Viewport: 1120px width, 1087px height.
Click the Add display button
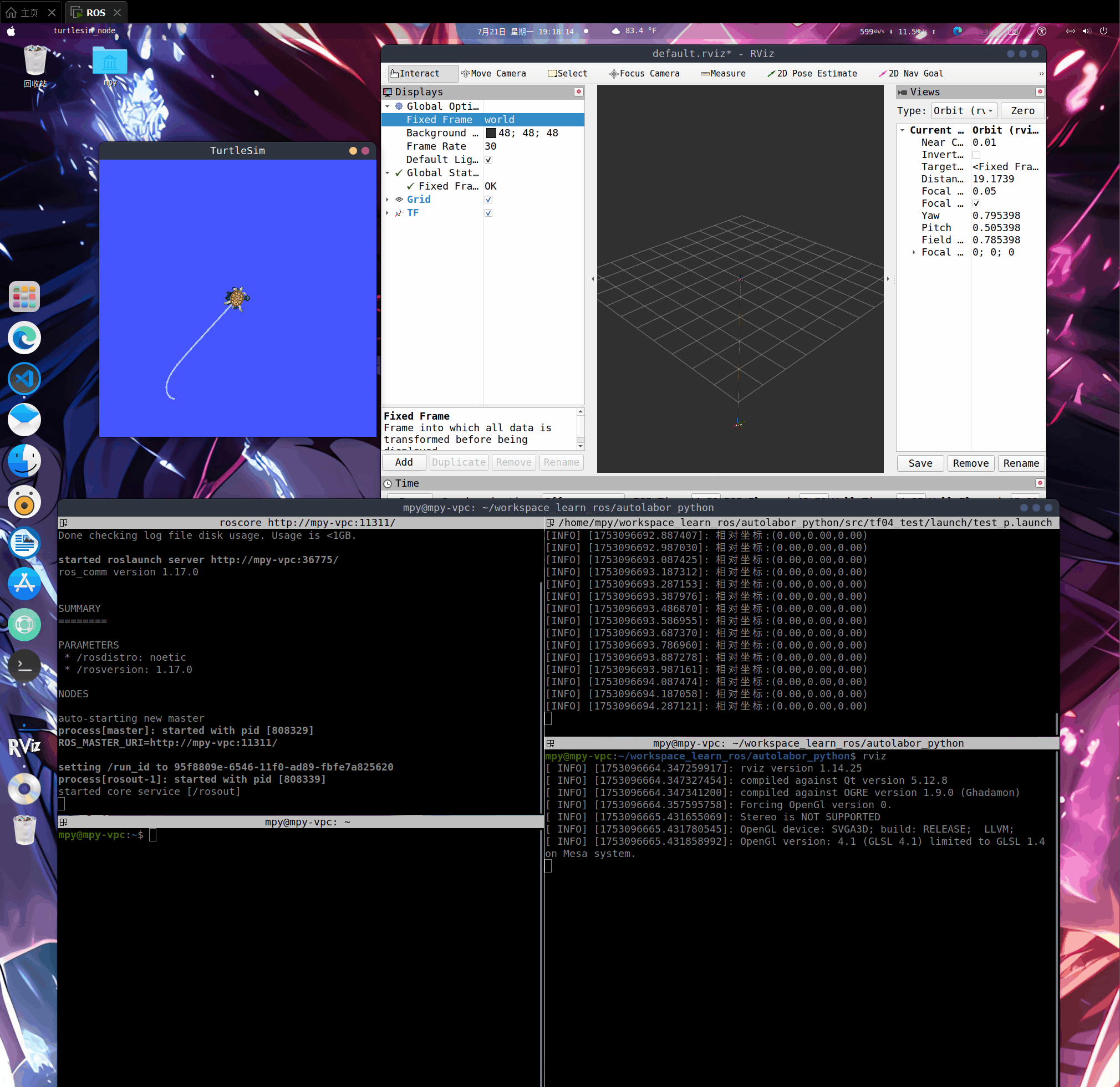tap(404, 462)
